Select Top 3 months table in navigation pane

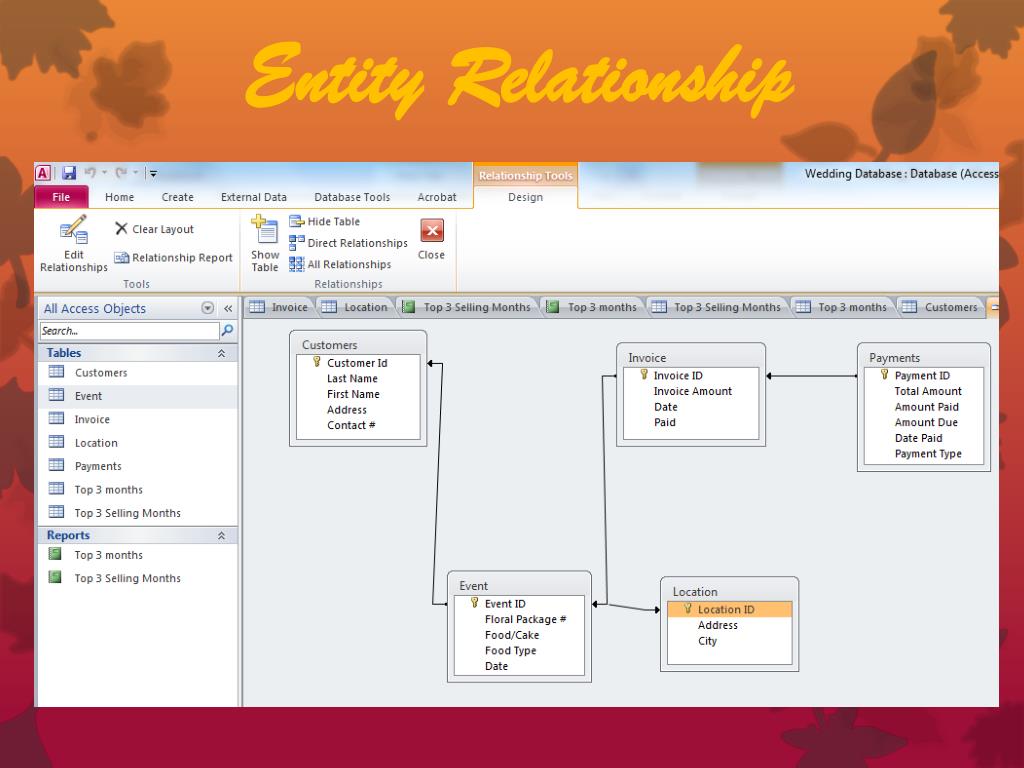[137, 490]
